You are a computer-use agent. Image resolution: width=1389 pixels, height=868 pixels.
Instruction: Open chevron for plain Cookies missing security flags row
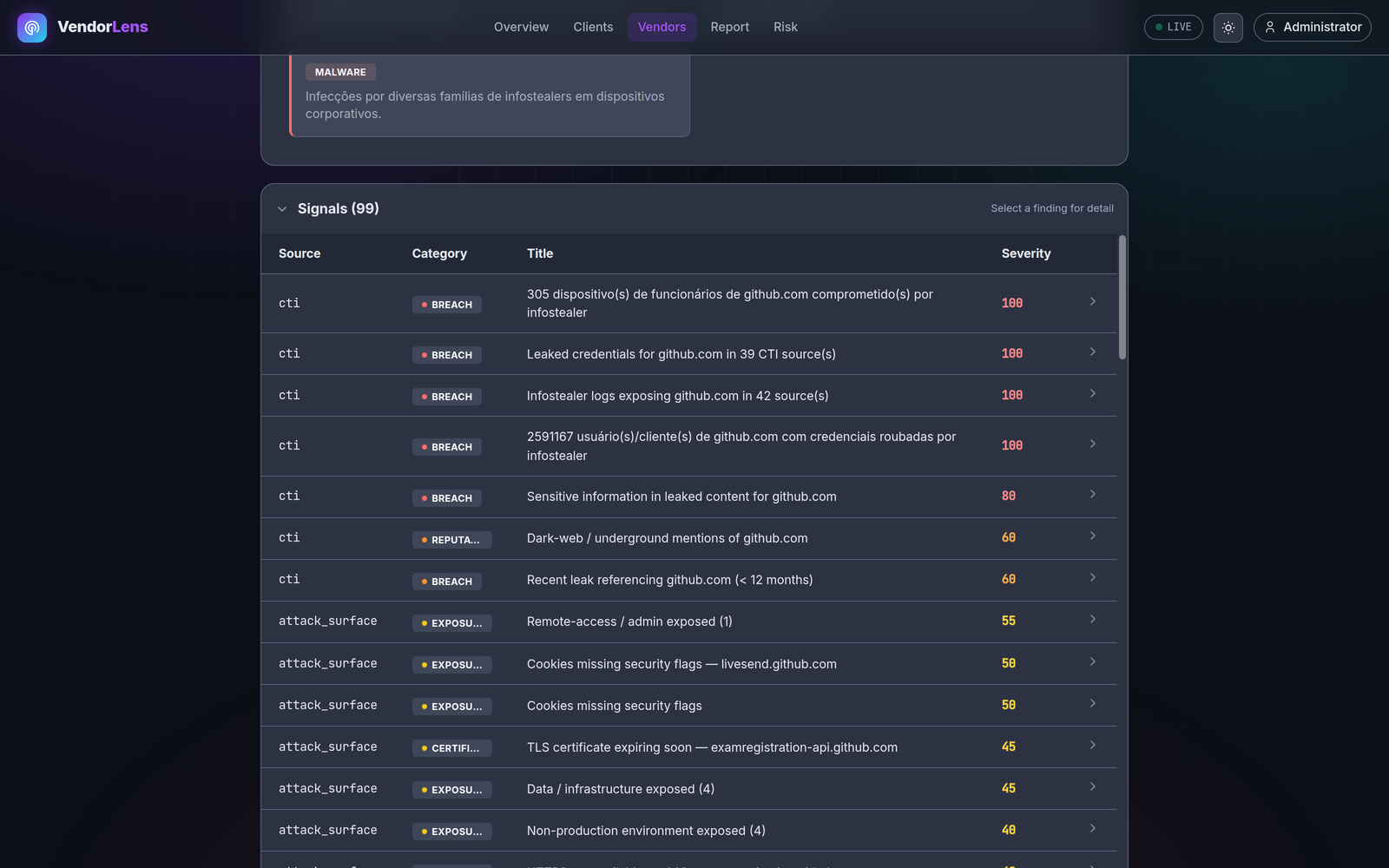click(x=1093, y=703)
